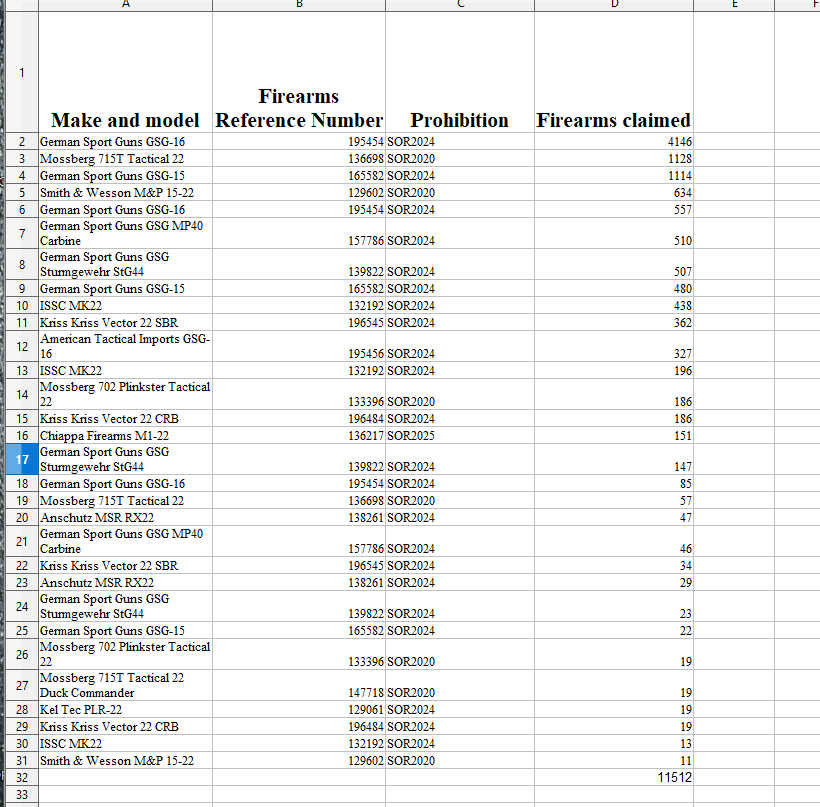Click firearms claimed value 438

[614, 305]
